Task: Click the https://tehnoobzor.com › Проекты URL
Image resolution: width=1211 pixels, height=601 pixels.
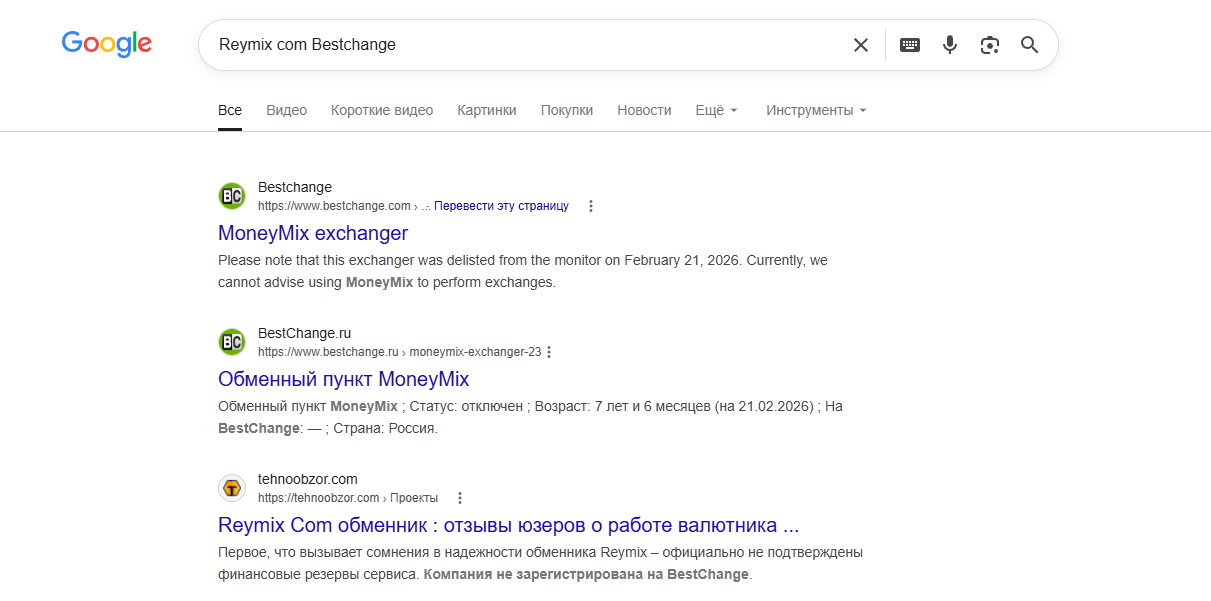Action: (348, 498)
